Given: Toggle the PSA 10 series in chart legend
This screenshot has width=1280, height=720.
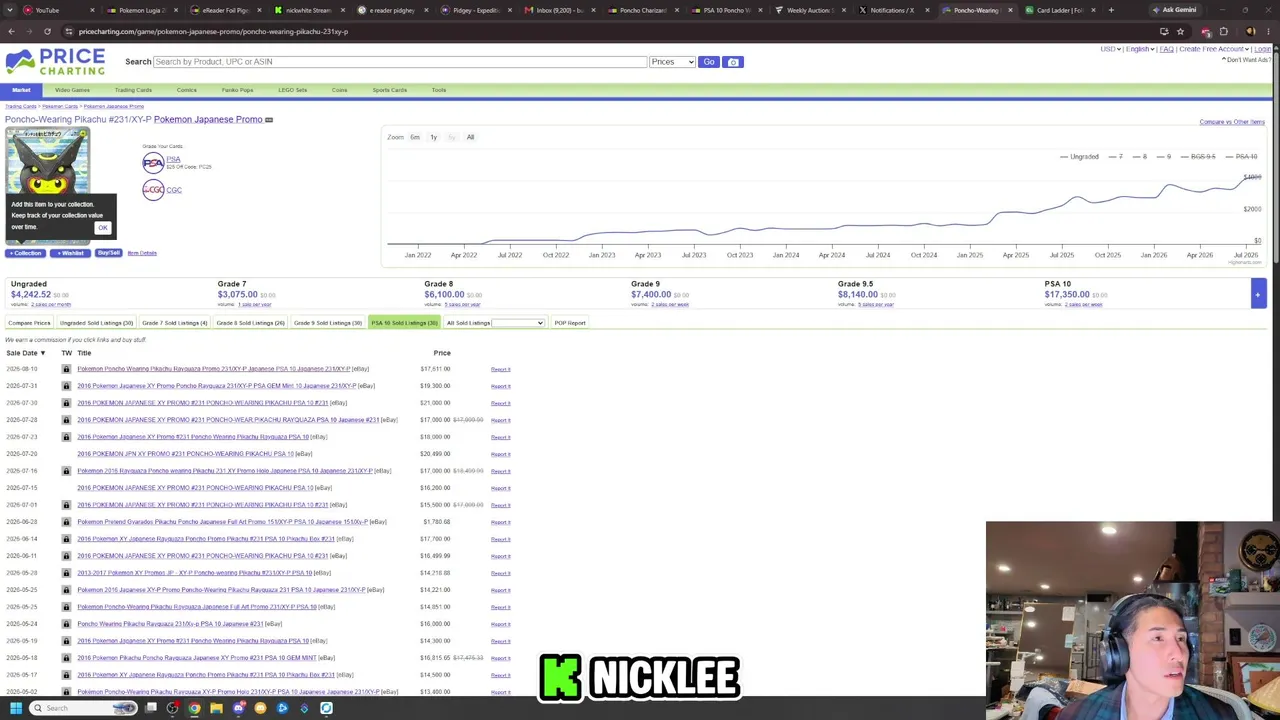Looking at the screenshot, I should click(1240, 157).
